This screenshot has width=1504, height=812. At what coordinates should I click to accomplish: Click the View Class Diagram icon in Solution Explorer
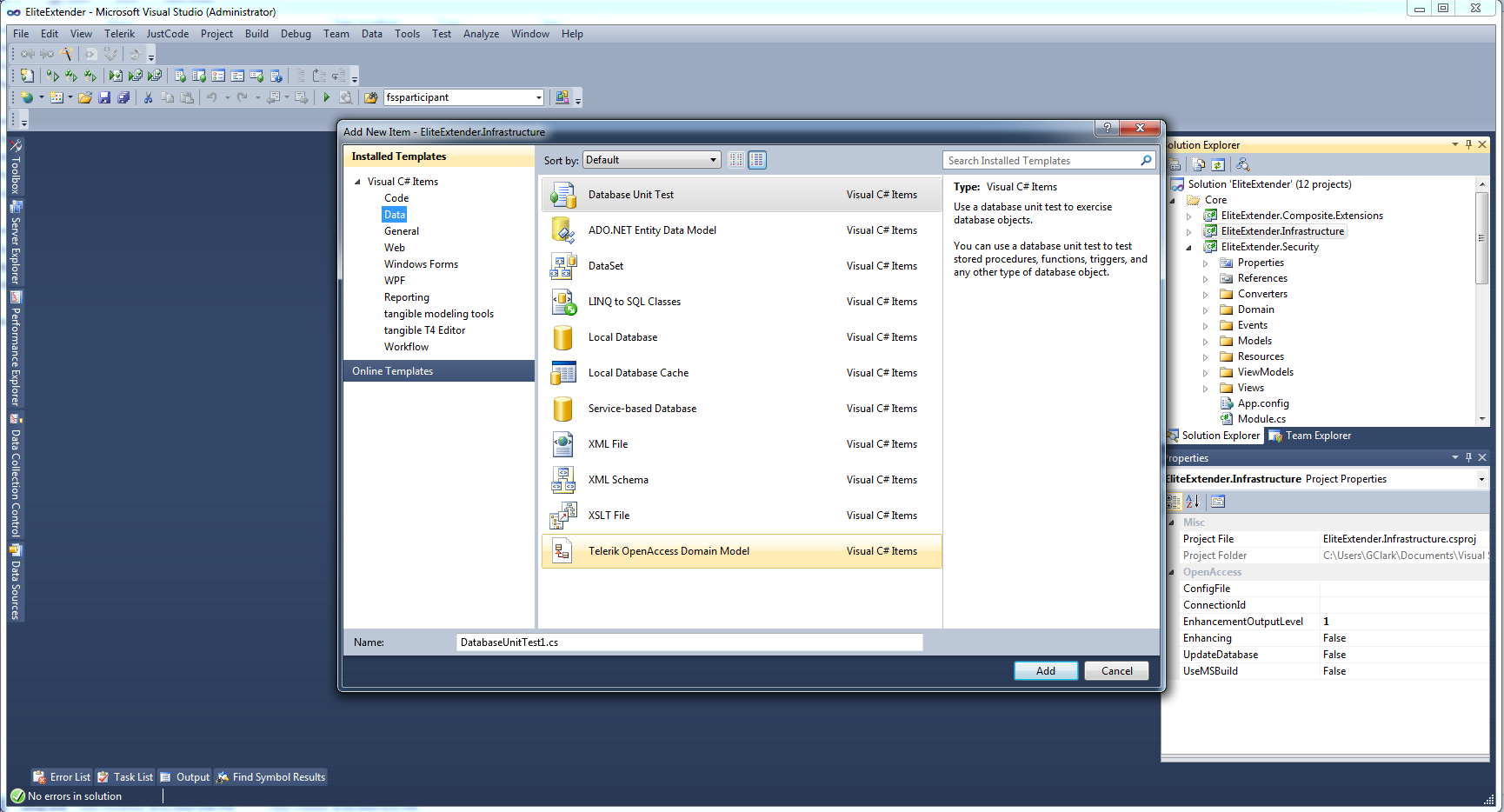1243,164
